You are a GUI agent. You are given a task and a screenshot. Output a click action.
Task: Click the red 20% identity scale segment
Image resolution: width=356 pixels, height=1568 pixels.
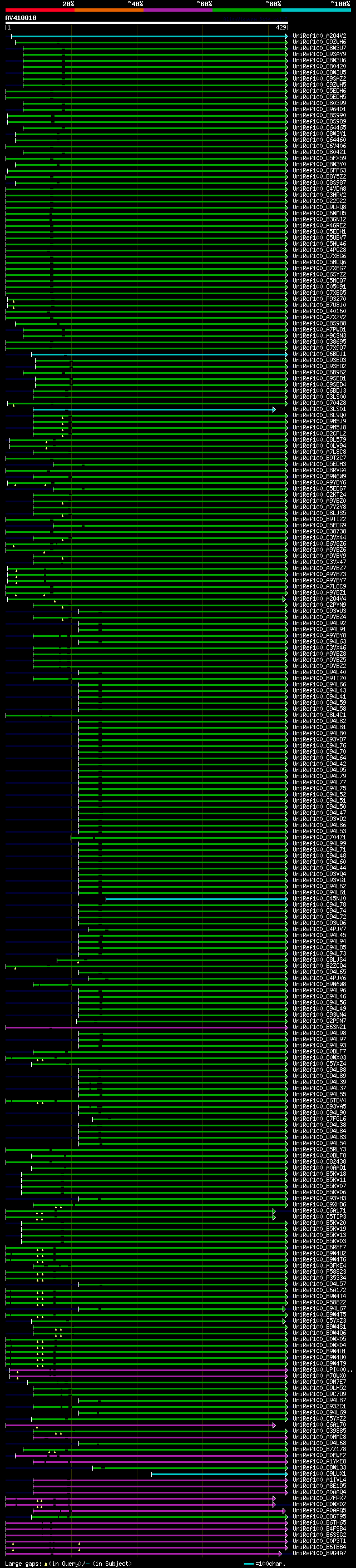[x=39, y=10]
